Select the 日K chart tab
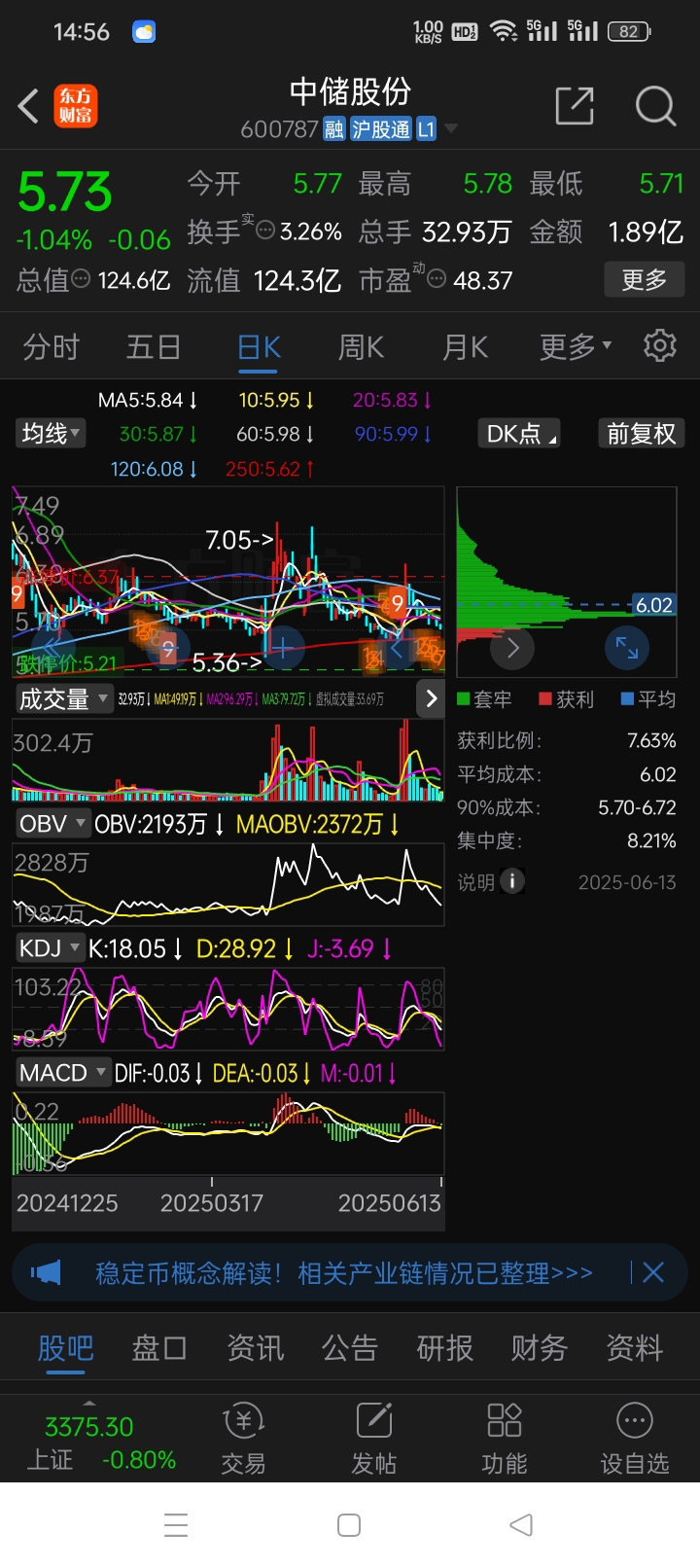This screenshot has height=1568, width=700. pyautogui.click(x=259, y=347)
